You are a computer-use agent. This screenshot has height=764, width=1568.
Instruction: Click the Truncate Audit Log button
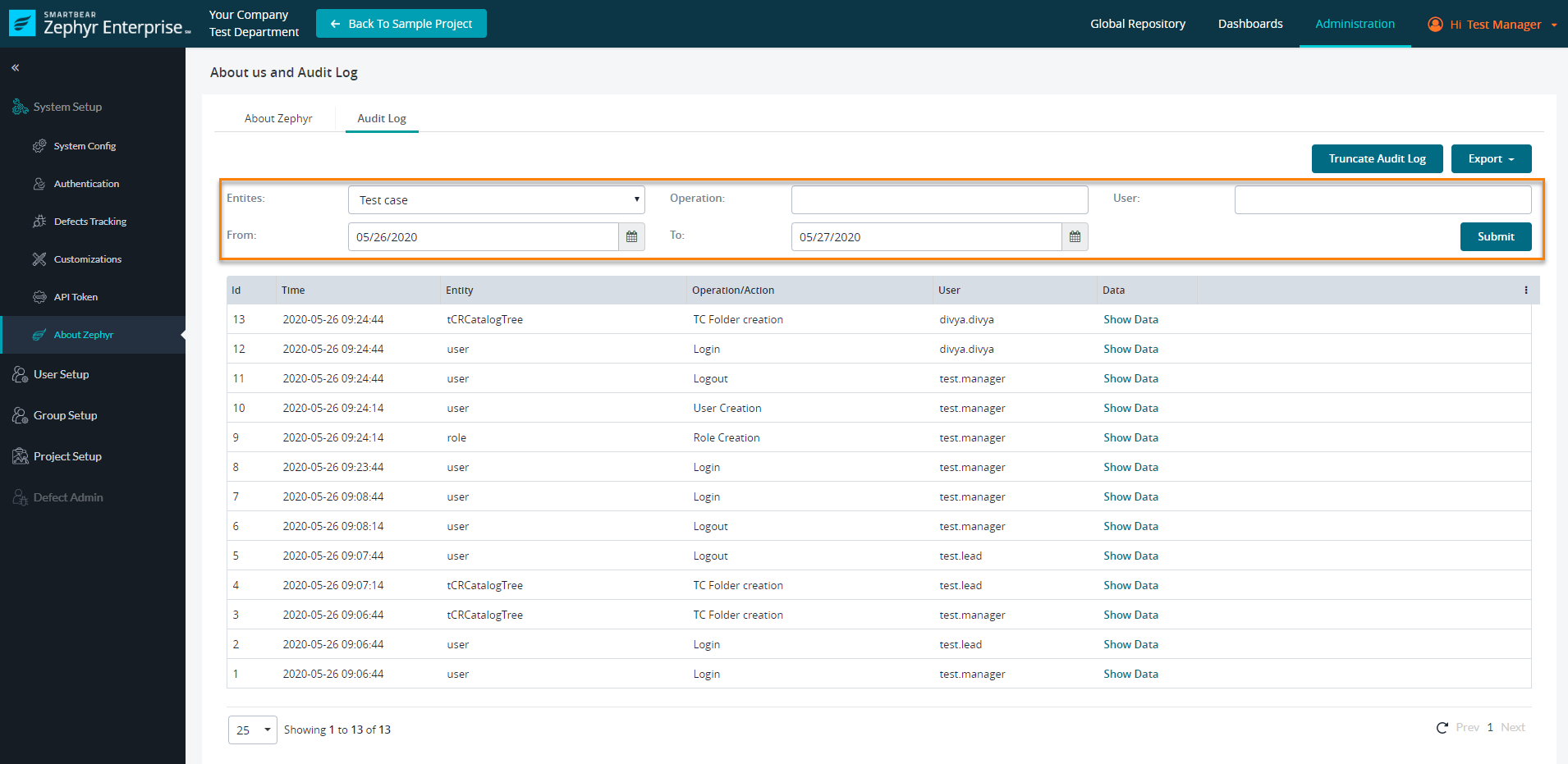tap(1376, 159)
